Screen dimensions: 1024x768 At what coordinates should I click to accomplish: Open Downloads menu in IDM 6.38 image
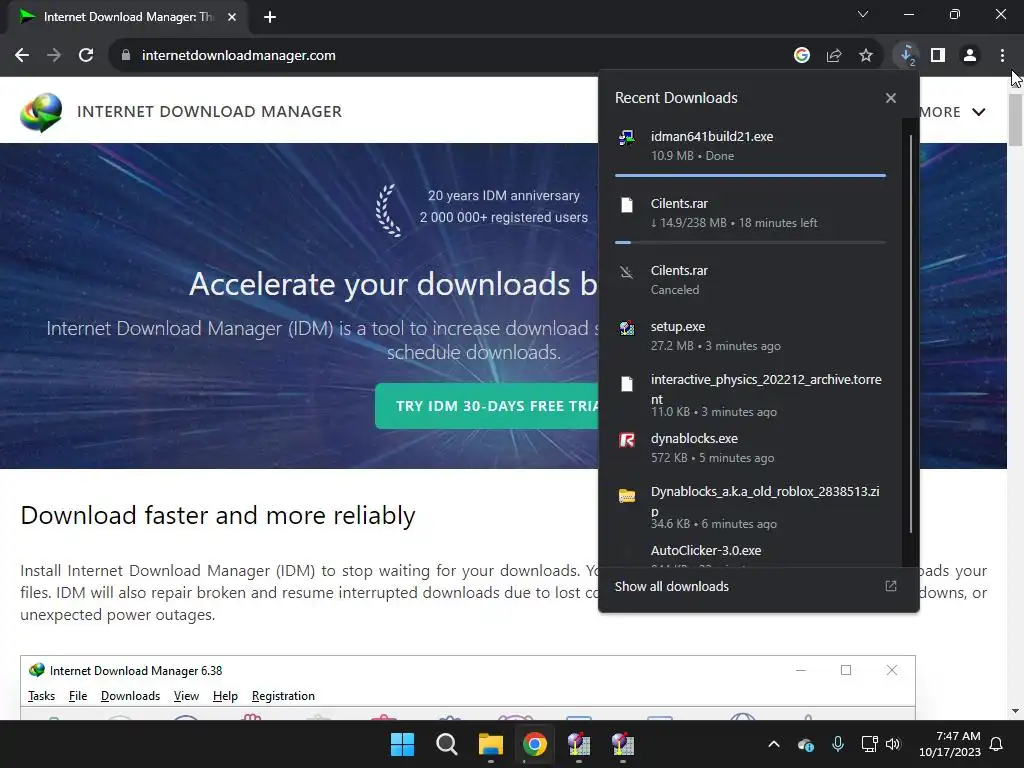[x=131, y=696]
